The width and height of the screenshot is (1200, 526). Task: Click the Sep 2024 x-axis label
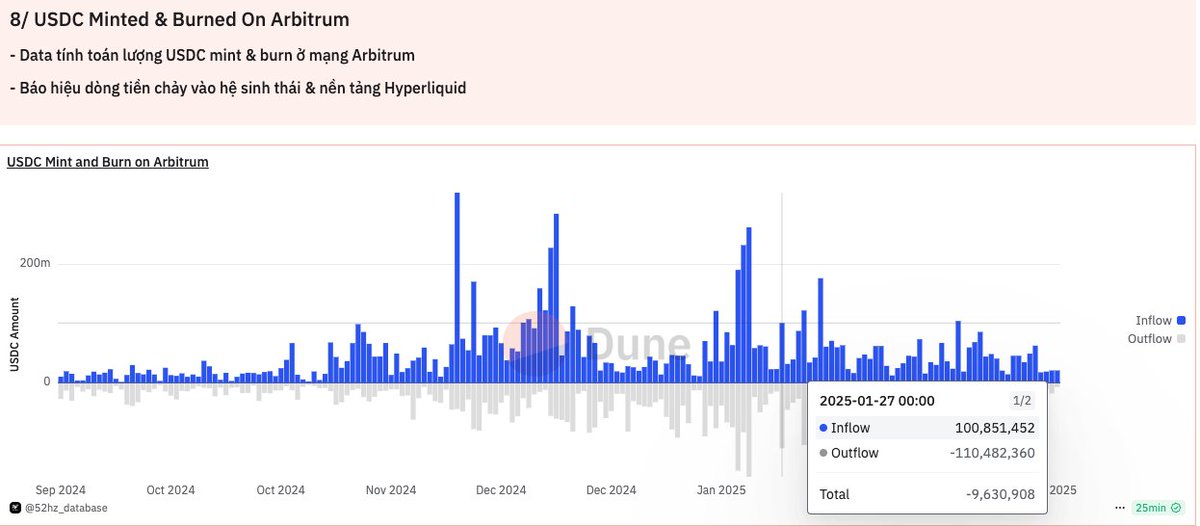[x=60, y=490]
